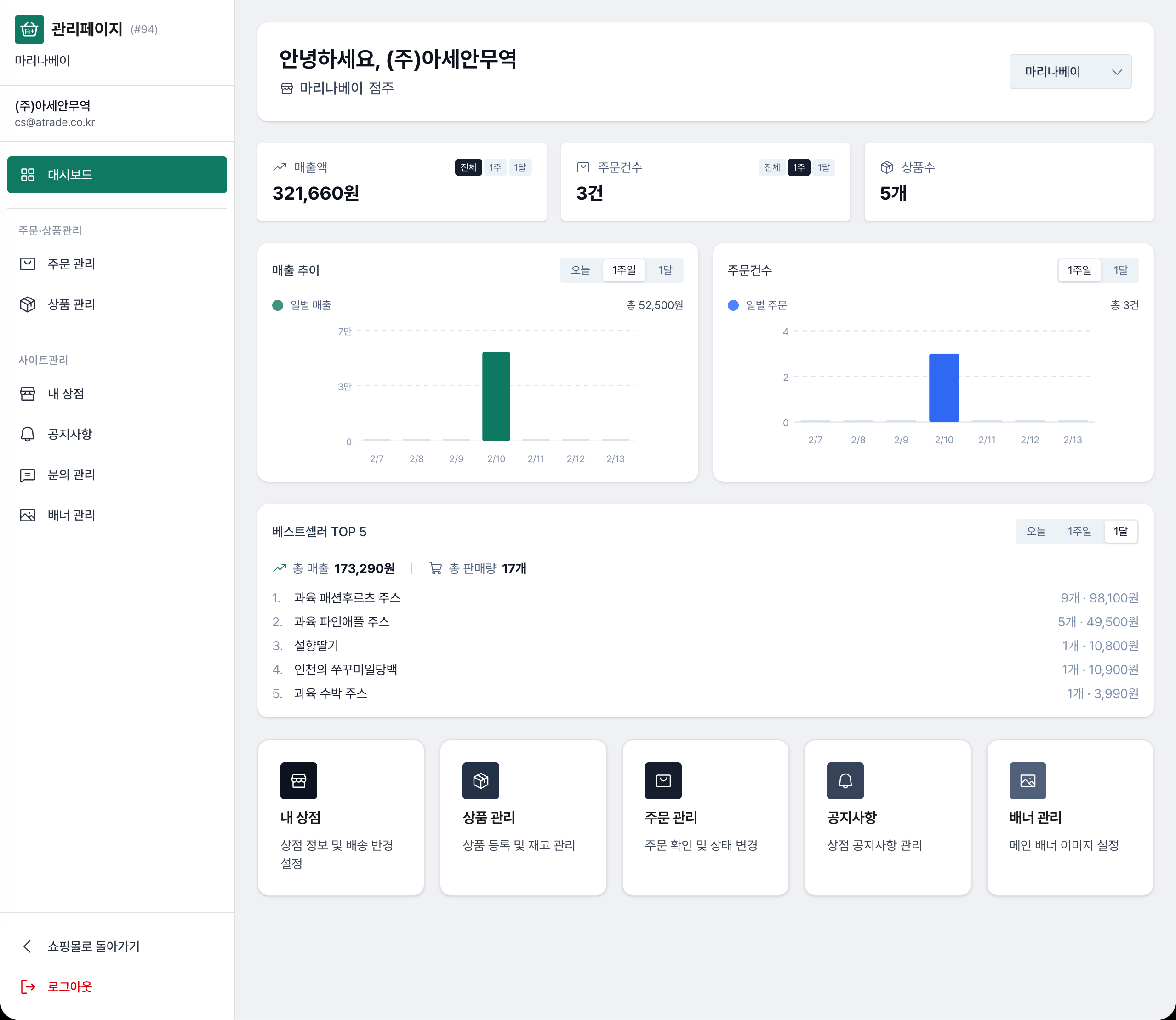1176x1020 pixels.
Task: Click the 상품 관리 box icon in sidebar
Action: click(x=27, y=304)
